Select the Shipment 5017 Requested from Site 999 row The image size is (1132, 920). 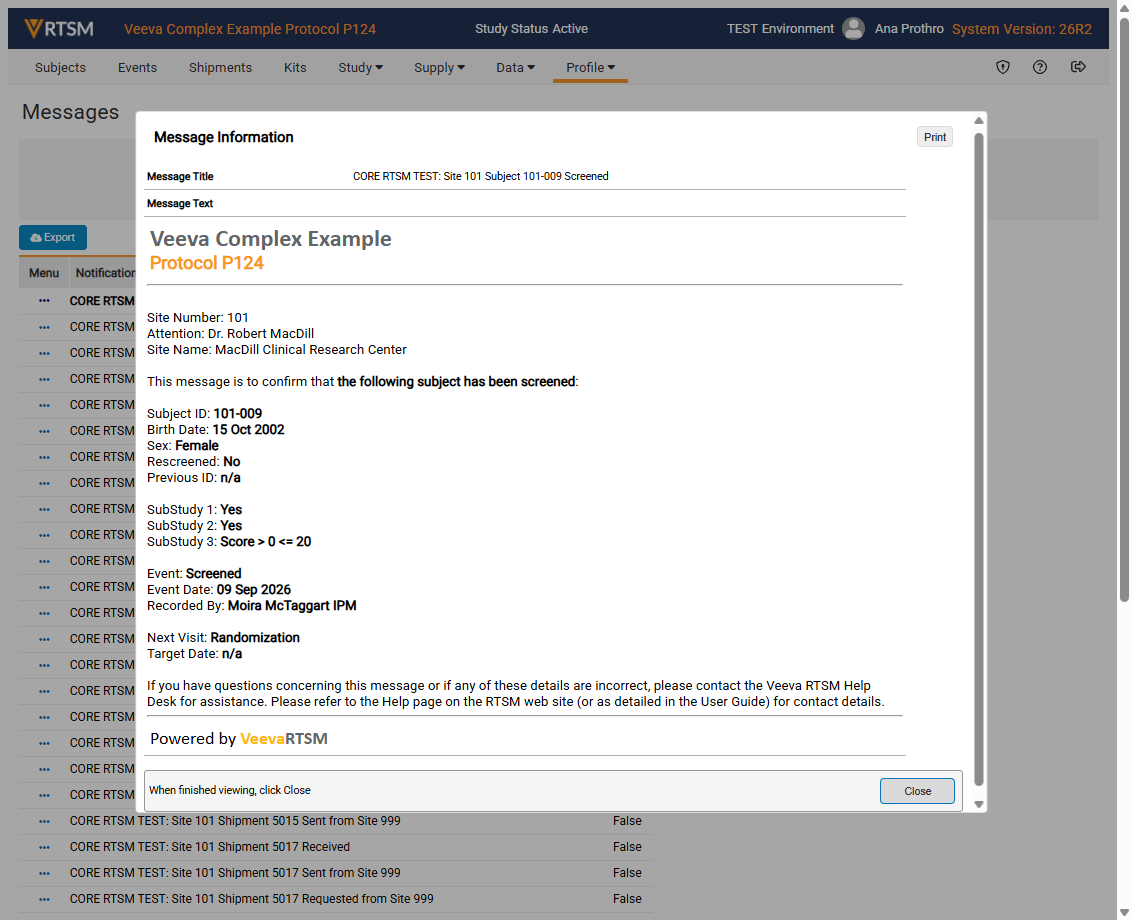pyautogui.click(x=336, y=899)
